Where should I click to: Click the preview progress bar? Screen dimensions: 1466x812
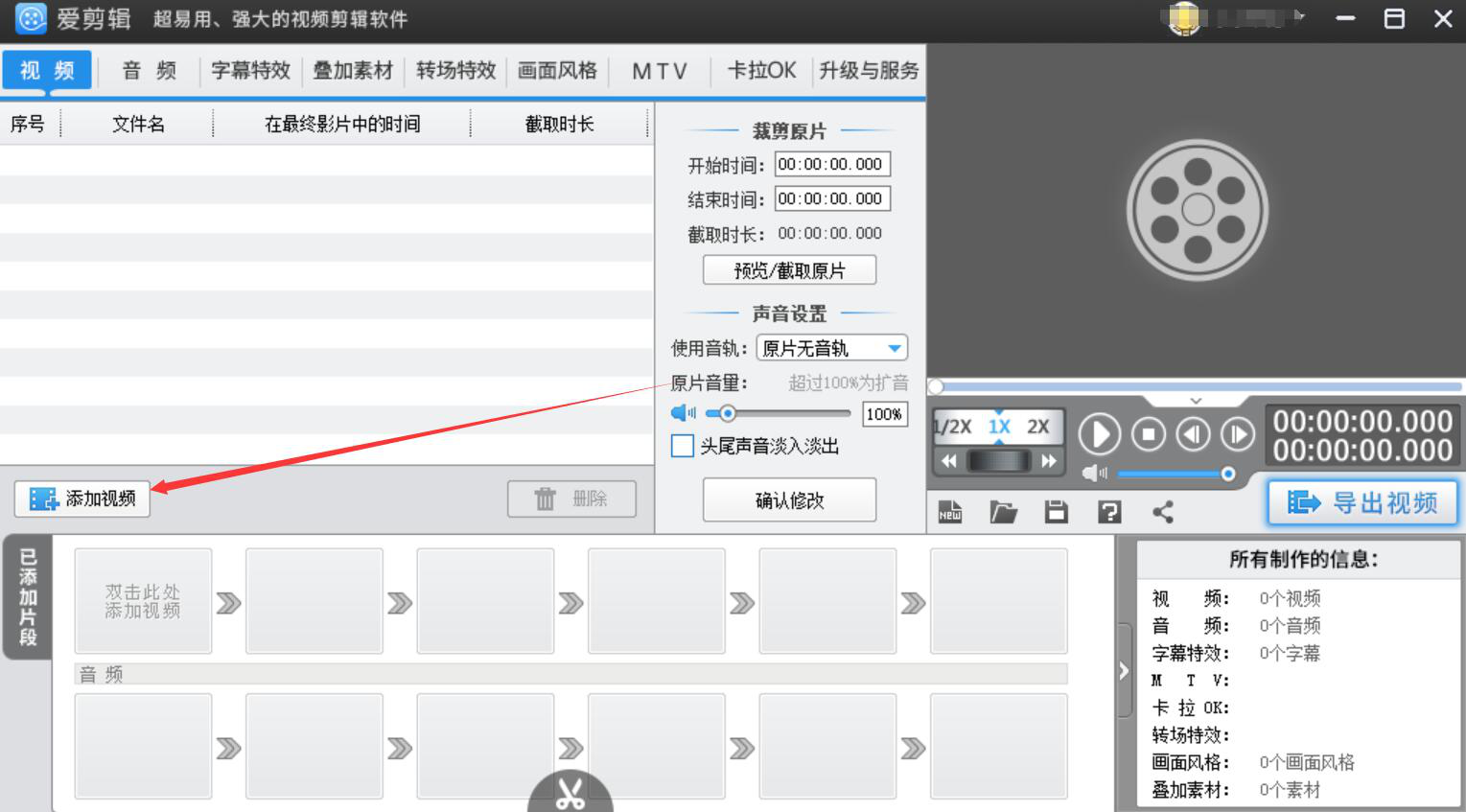click(x=1196, y=386)
